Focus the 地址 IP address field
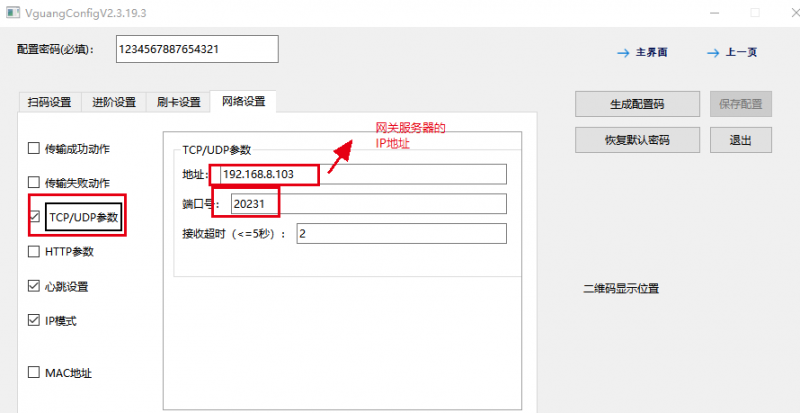This screenshot has height=413, width=800. [x=360, y=175]
